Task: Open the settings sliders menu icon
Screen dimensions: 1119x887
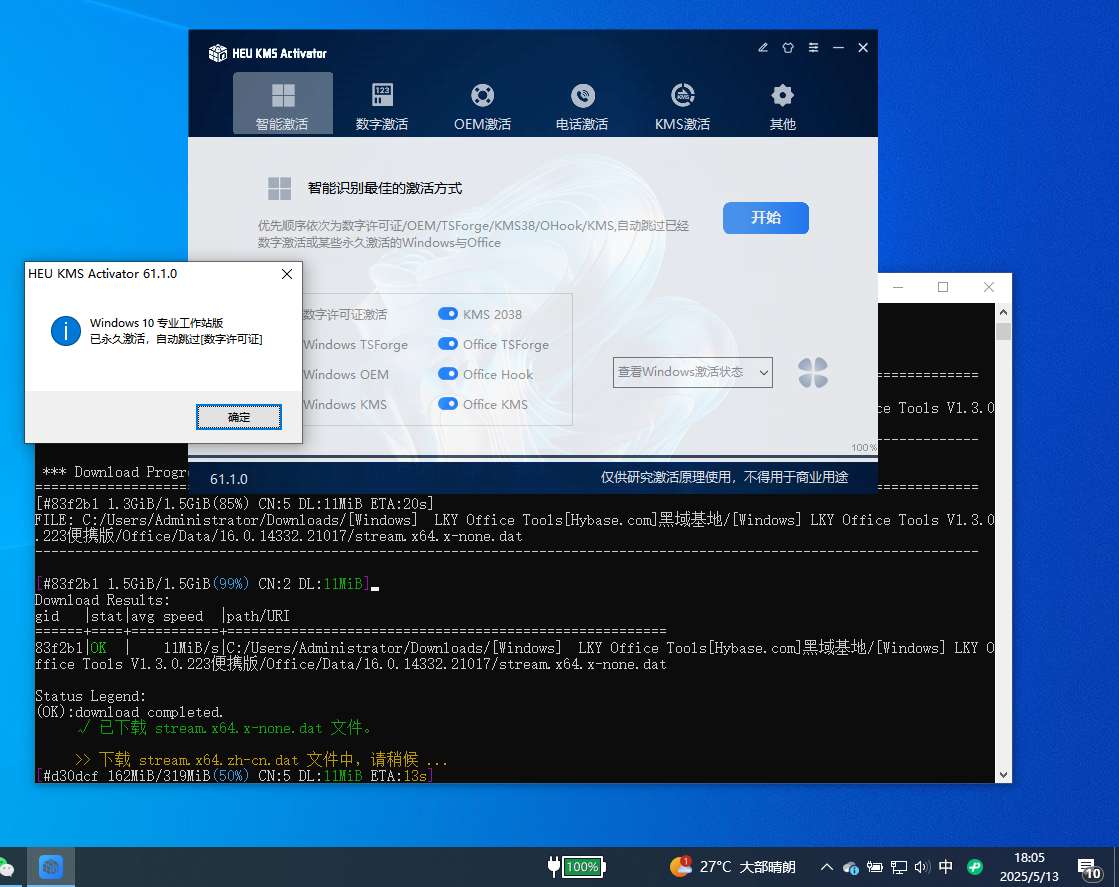Action: (x=814, y=48)
